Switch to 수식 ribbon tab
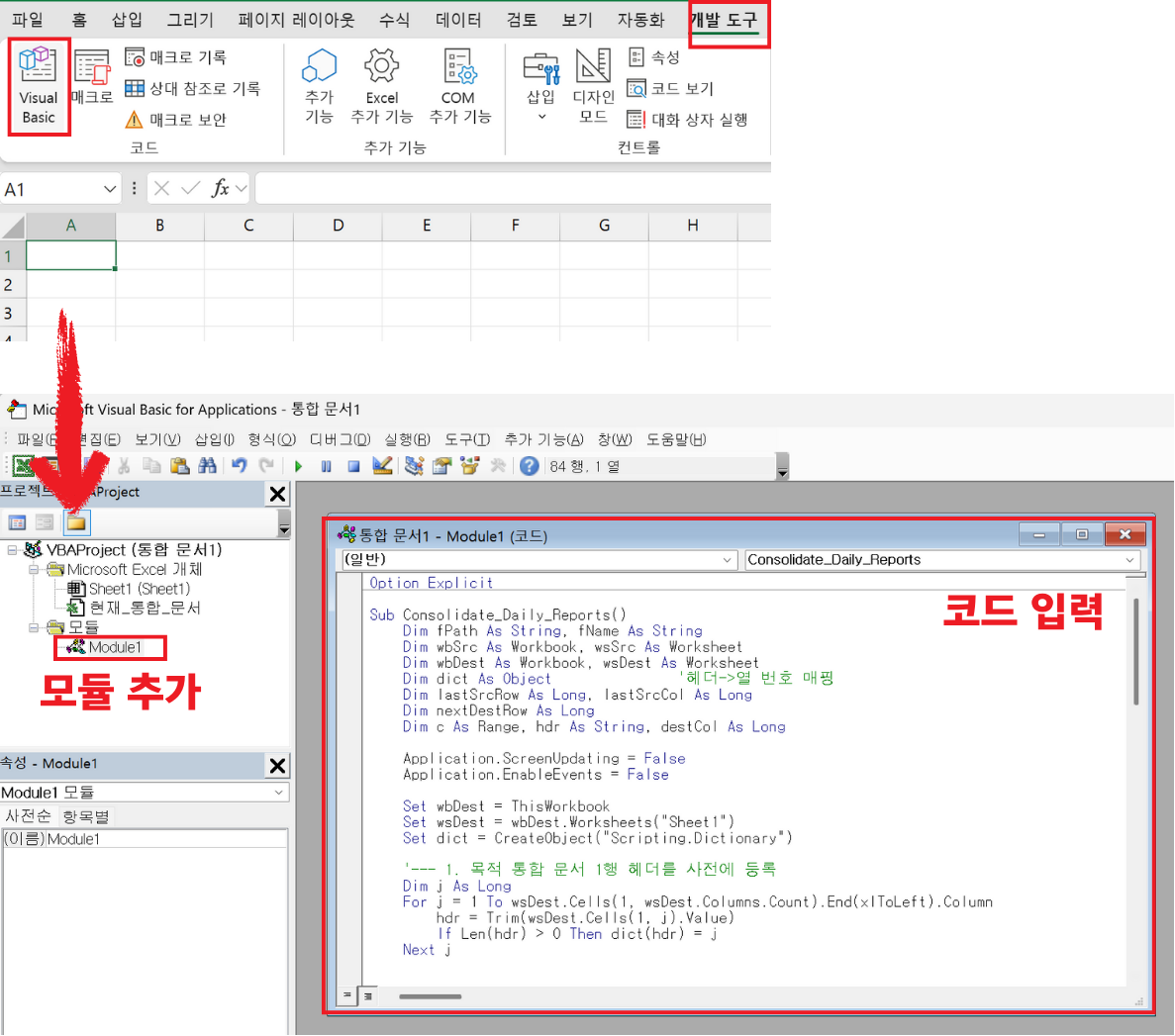1175x1036 pixels. (x=394, y=20)
